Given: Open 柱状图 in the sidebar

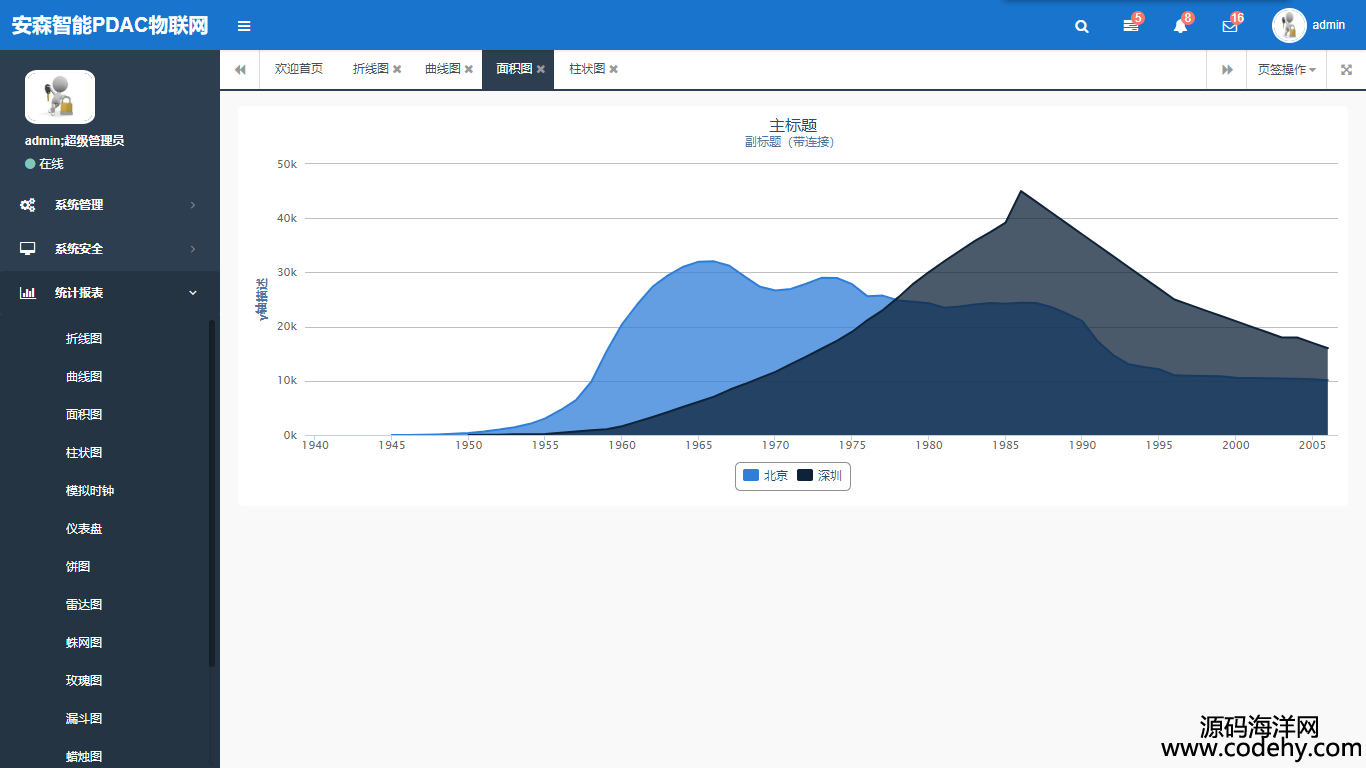Looking at the screenshot, I should [x=84, y=453].
